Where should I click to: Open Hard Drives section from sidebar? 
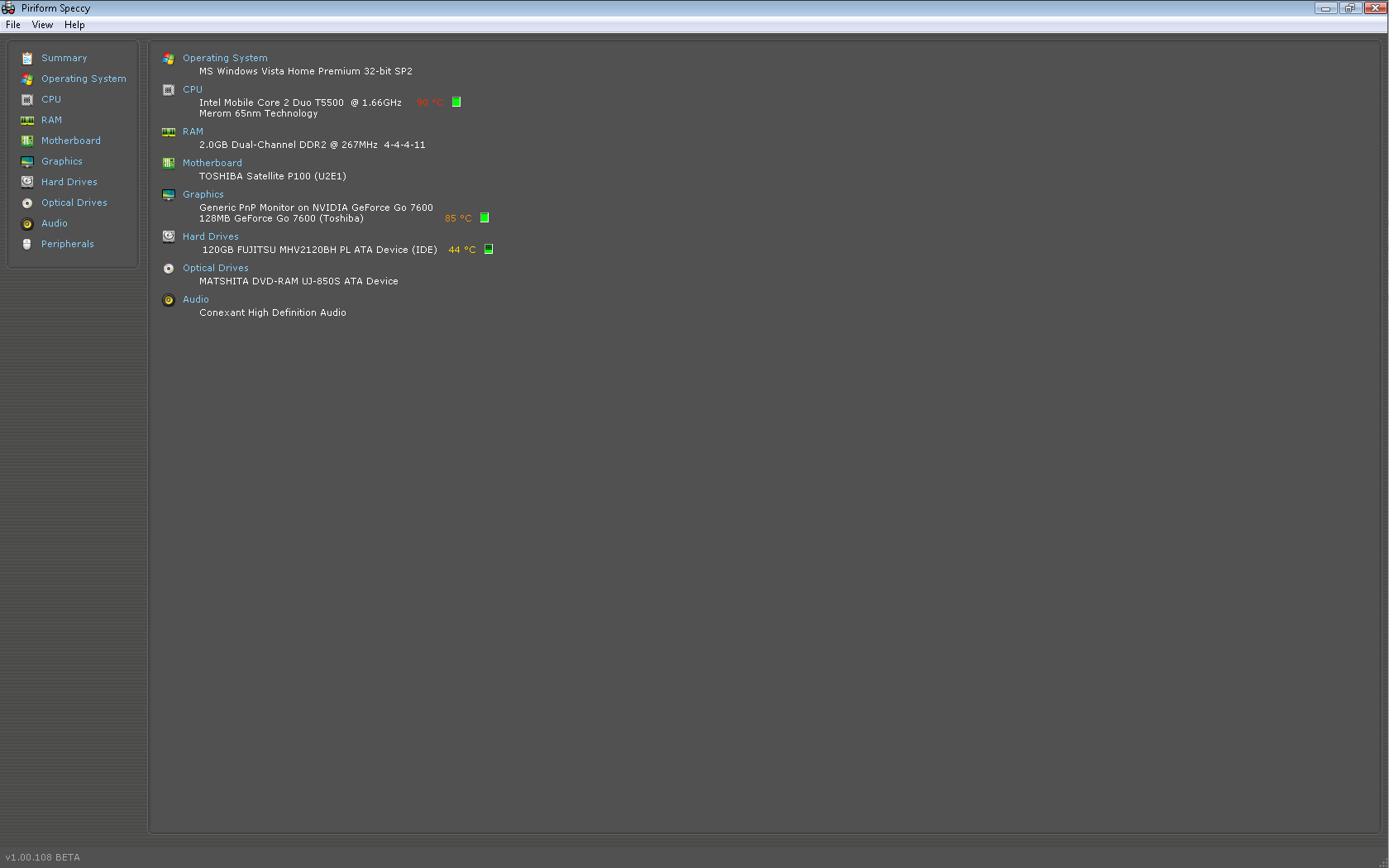point(69,182)
